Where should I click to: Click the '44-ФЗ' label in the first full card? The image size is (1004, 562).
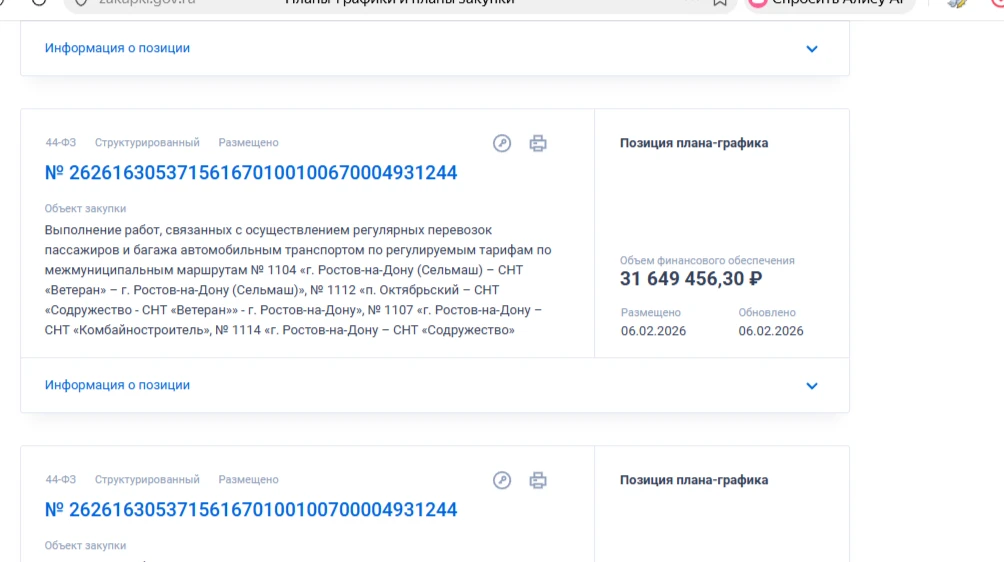60,143
